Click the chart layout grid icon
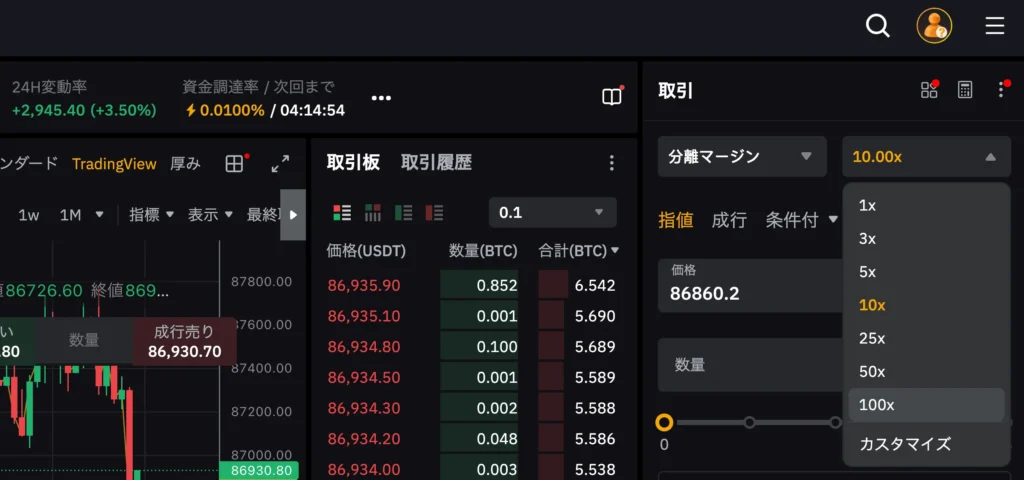The width and height of the screenshot is (1024, 480). click(x=234, y=163)
